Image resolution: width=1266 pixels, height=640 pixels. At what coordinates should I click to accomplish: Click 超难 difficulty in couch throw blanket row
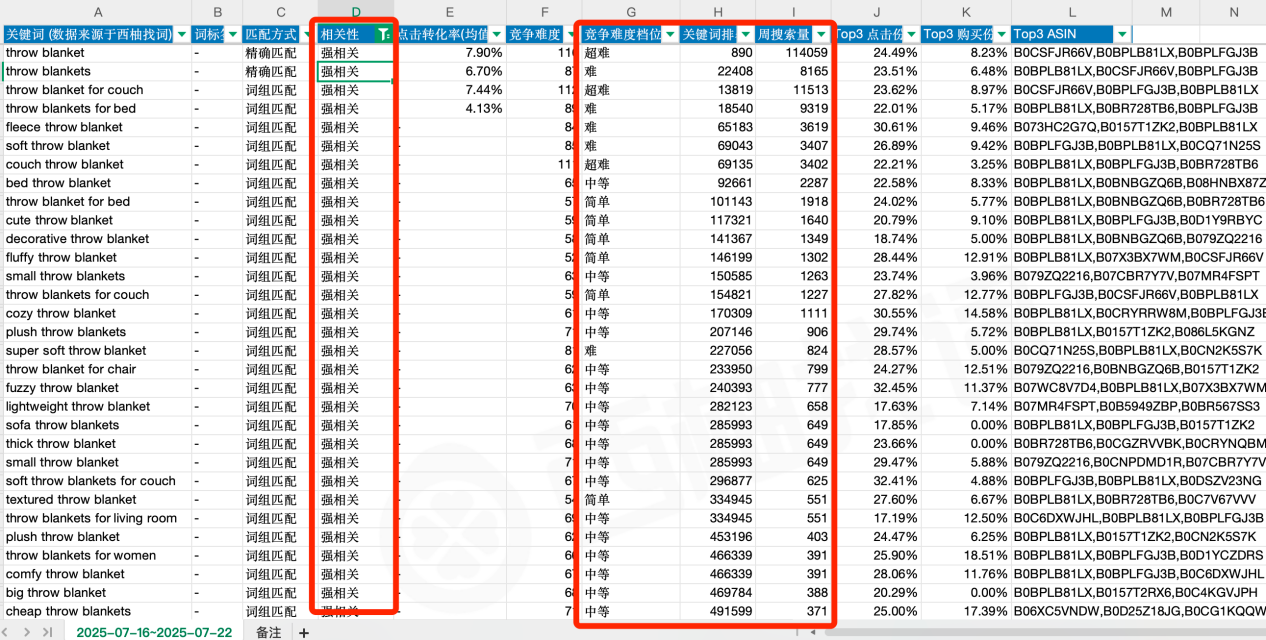click(630, 164)
